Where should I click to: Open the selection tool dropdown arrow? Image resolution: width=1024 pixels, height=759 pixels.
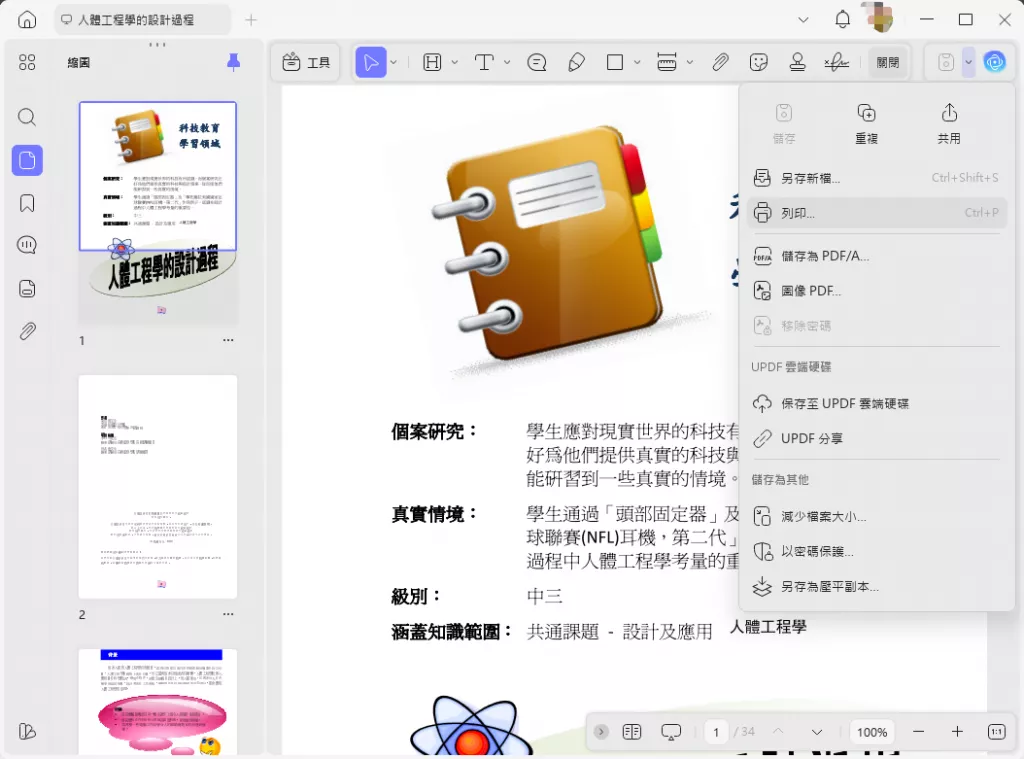tap(392, 62)
